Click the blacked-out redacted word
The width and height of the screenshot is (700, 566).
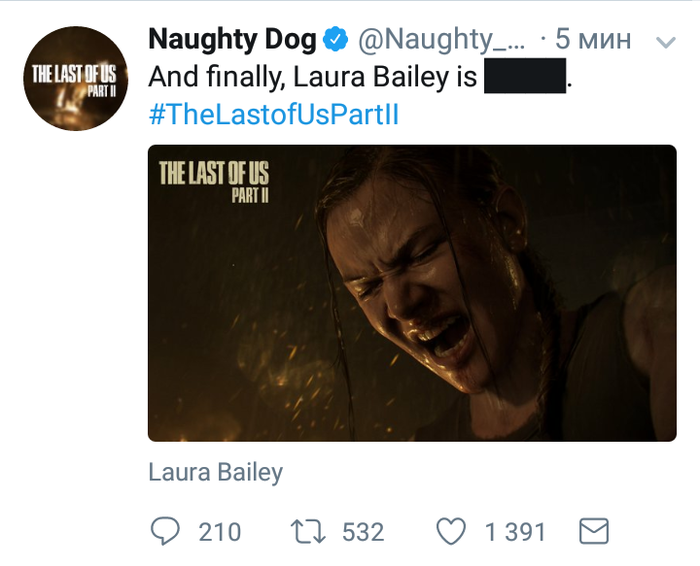coord(524,77)
